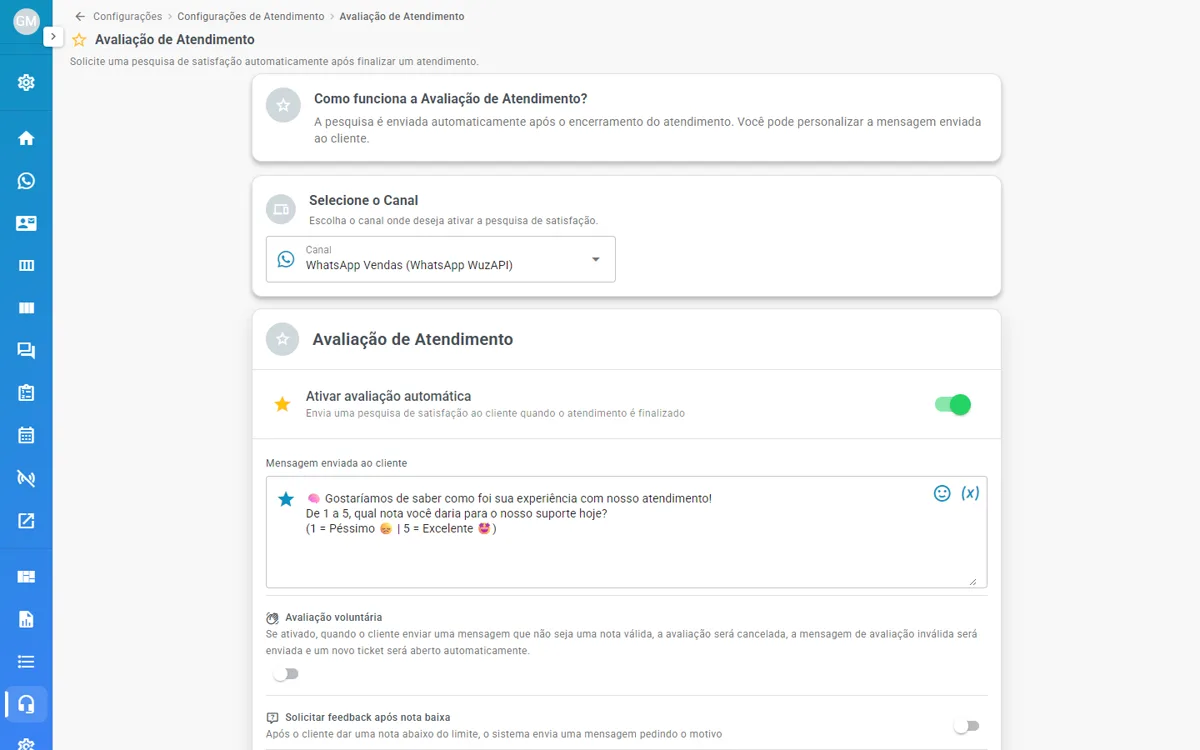This screenshot has height=750, width=1200.
Task: Click 'Ativar avaliação automática' label
Action: point(388,396)
